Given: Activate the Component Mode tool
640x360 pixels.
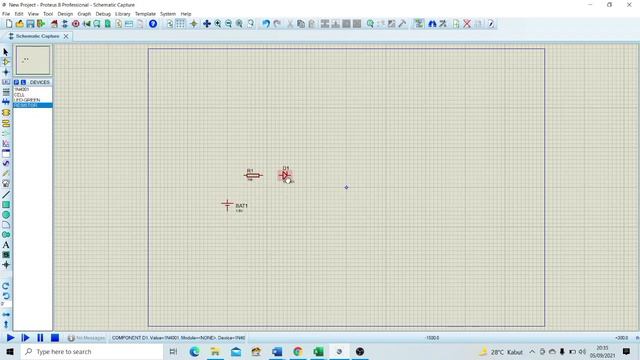Looking at the screenshot, I should (6, 62).
